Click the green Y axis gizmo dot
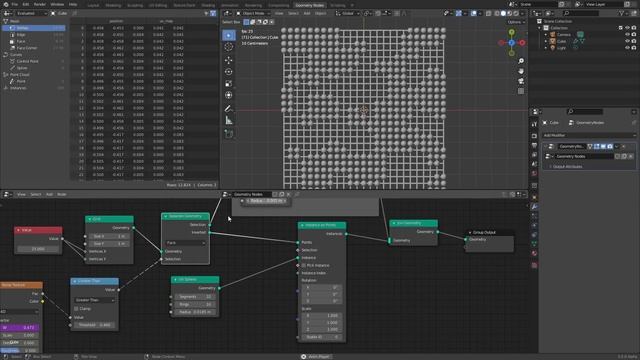Viewport: 640px width, 360px height. [x=511, y=32]
